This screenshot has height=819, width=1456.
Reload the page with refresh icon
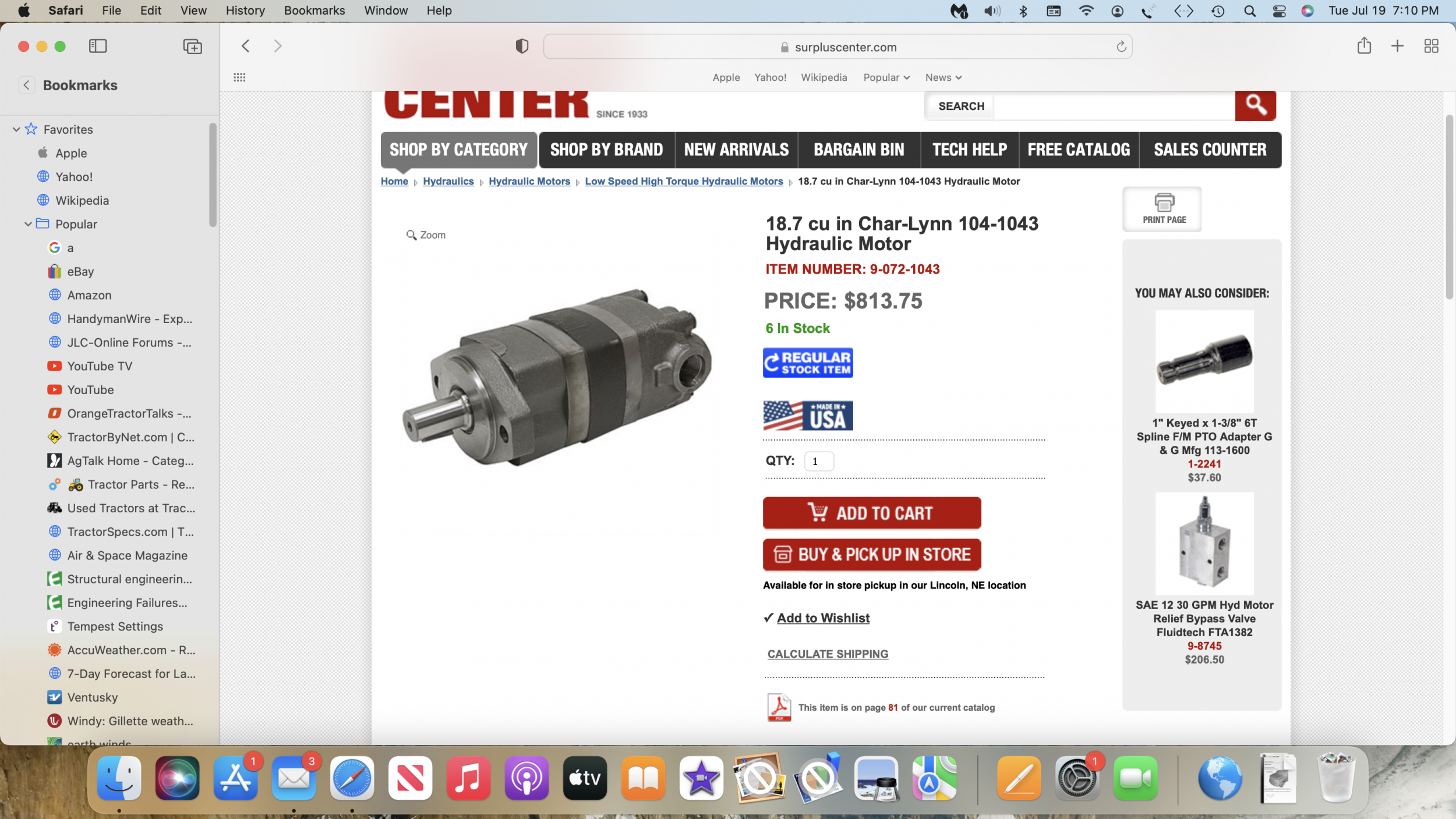pyautogui.click(x=1121, y=47)
